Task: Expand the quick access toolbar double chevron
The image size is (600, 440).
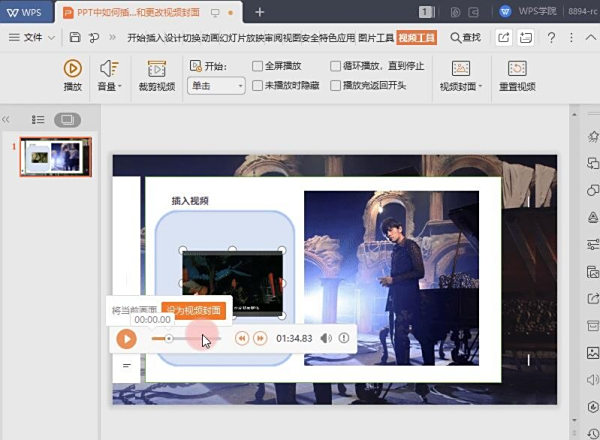Action: (112, 37)
